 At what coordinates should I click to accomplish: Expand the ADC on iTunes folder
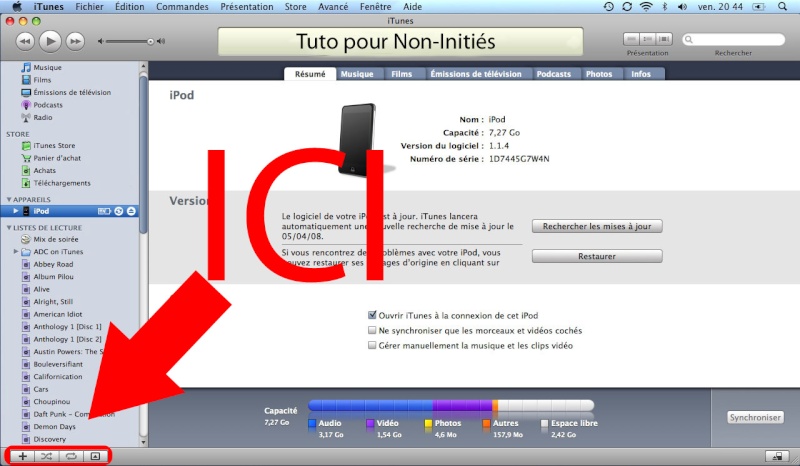tap(16, 252)
